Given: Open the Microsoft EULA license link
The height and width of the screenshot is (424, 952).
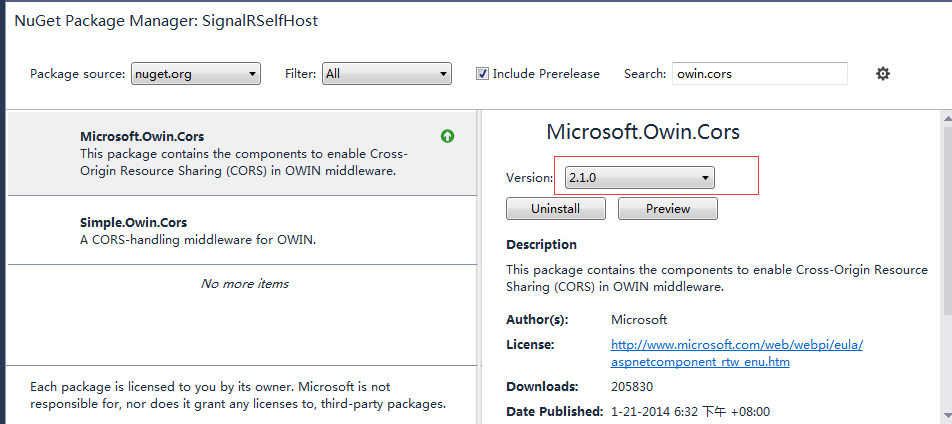Looking at the screenshot, I should click(736, 353).
